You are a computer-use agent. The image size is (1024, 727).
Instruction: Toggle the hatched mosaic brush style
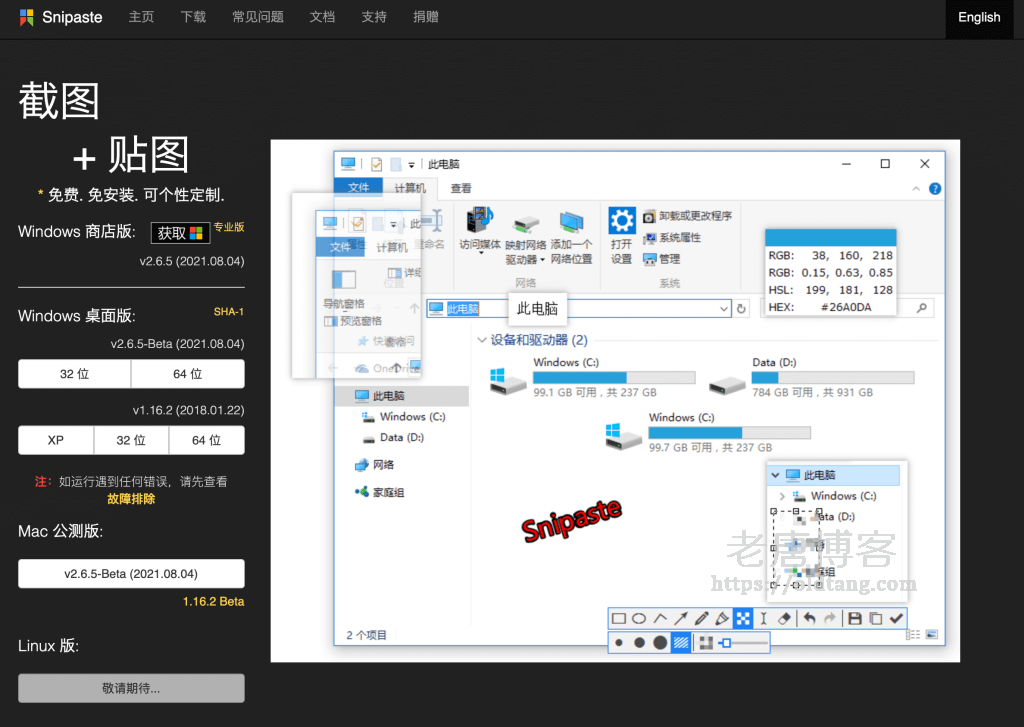click(681, 641)
